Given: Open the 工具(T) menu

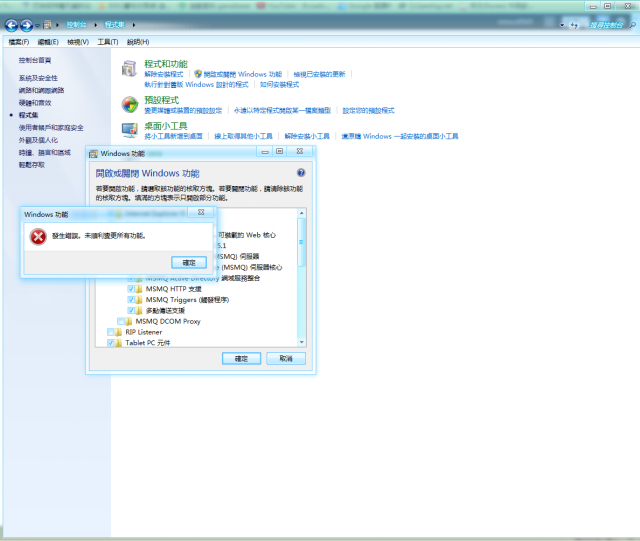Looking at the screenshot, I should (x=108, y=42).
